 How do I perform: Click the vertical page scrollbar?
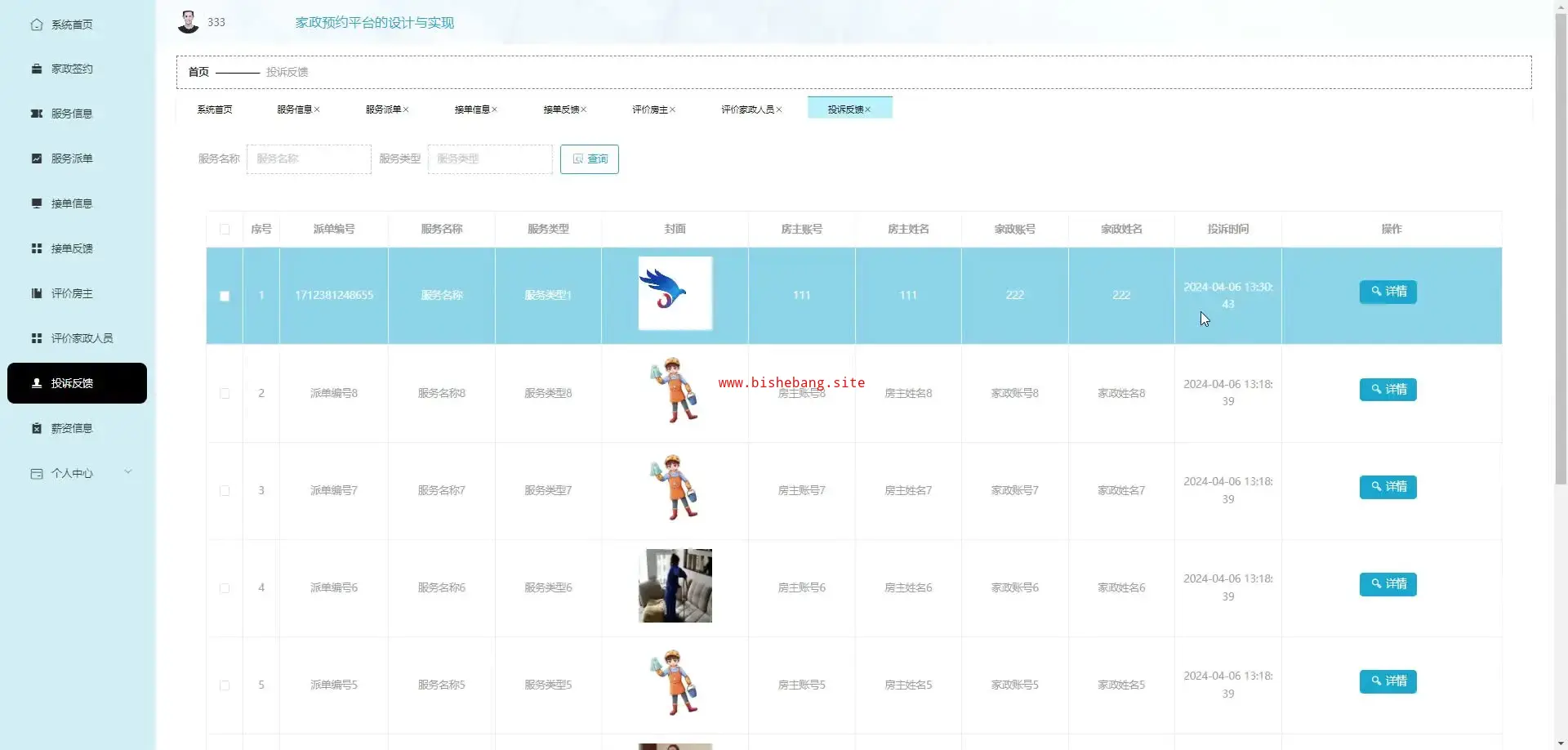[1561, 245]
